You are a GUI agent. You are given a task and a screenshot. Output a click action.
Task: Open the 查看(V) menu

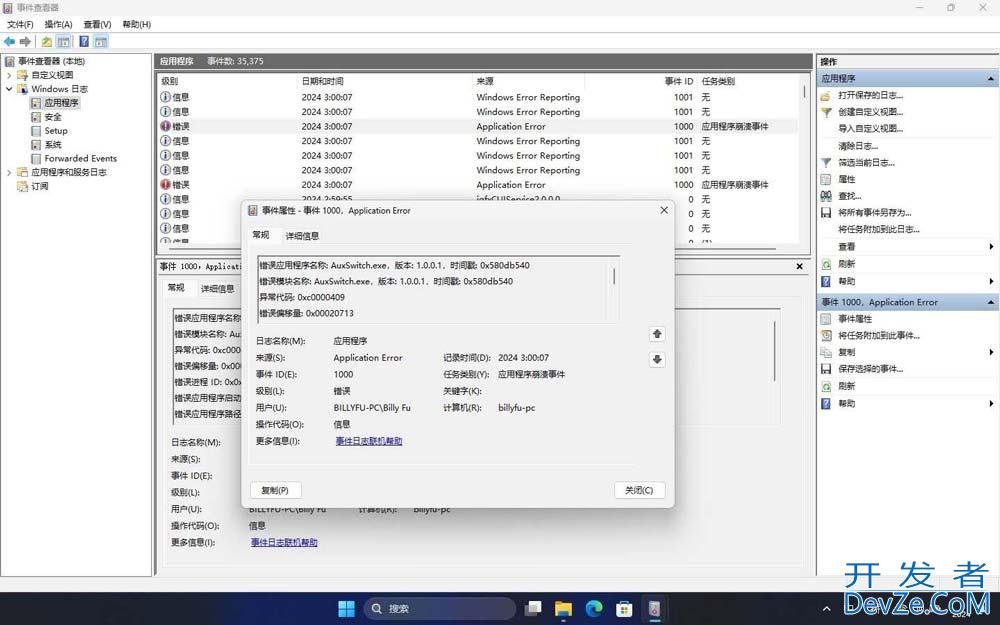click(97, 24)
